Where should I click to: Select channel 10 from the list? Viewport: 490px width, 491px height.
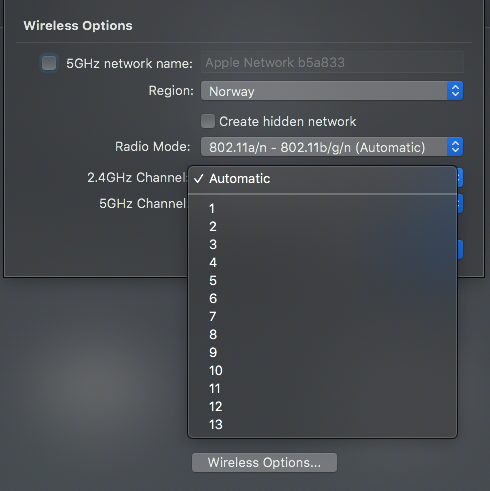pyautogui.click(x=322, y=371)
